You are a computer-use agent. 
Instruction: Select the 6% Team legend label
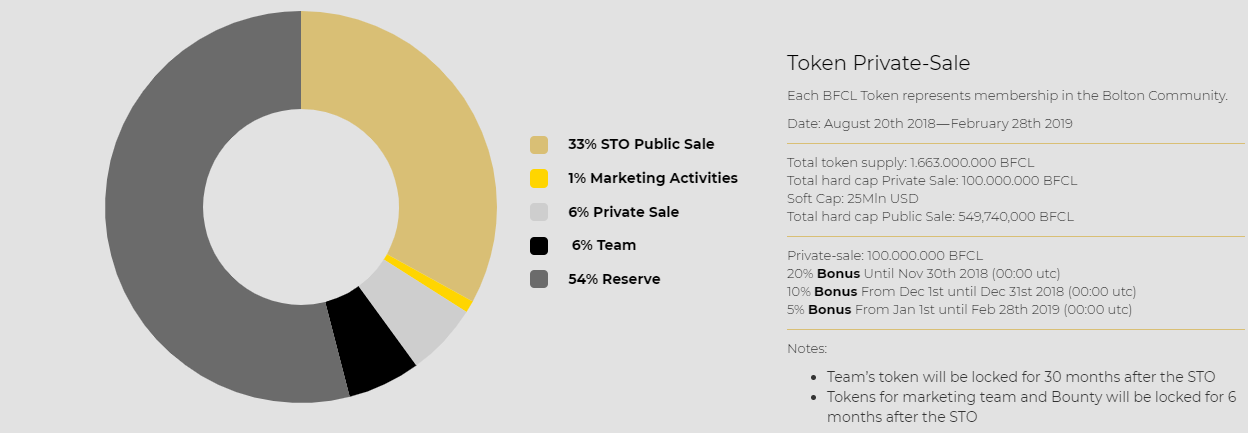coord(603,246)
